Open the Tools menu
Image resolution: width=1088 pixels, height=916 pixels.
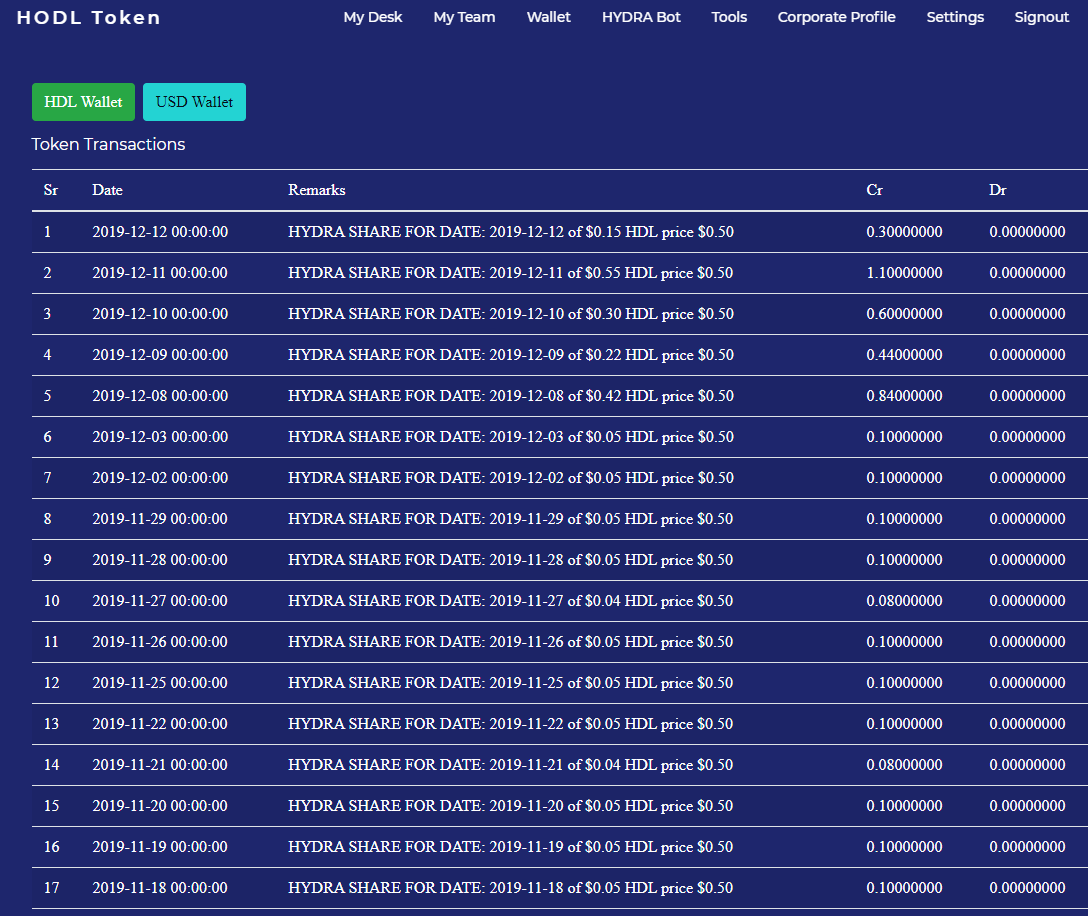pos(729,17)
